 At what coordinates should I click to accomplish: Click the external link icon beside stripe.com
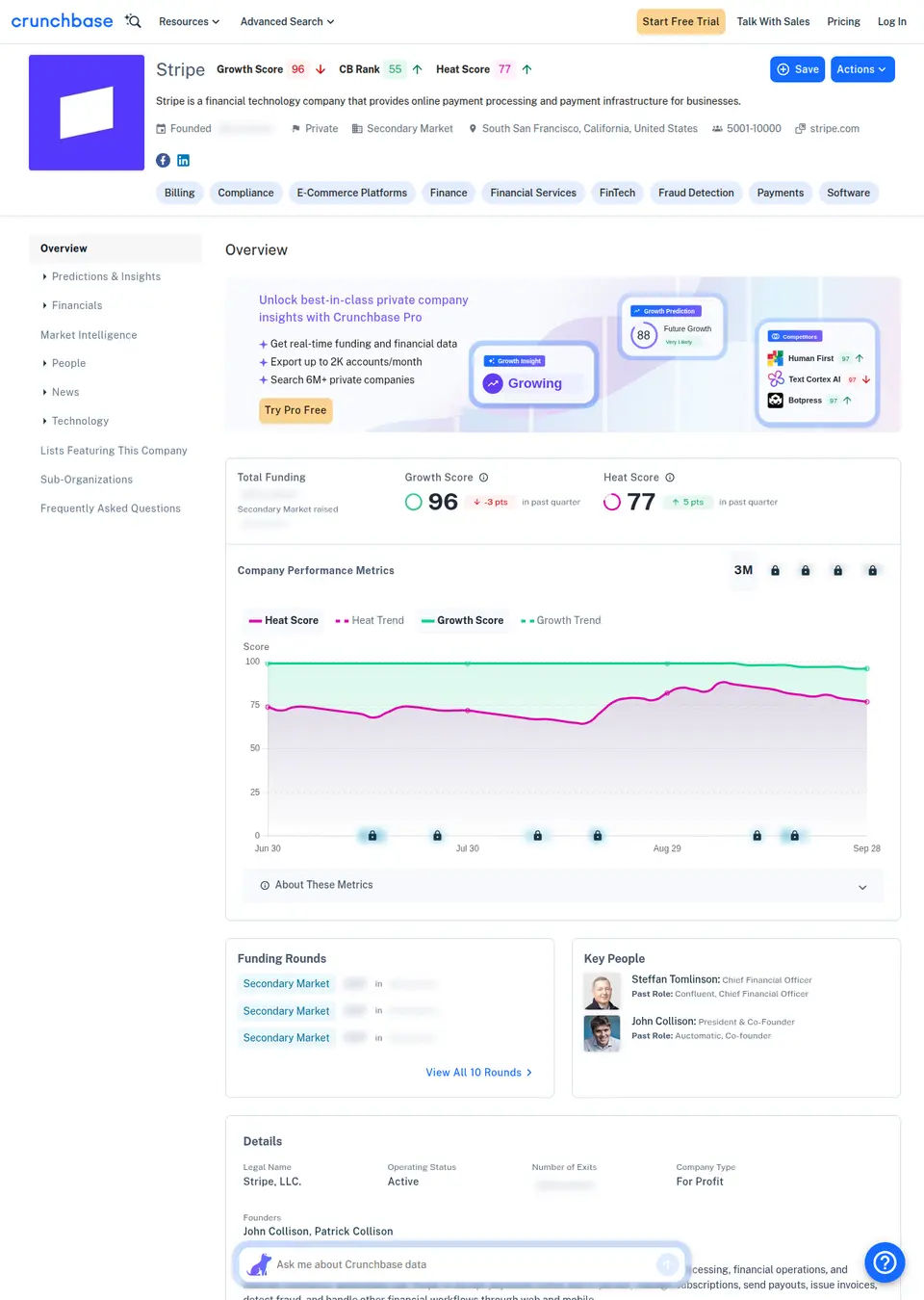tap(800, 129)
